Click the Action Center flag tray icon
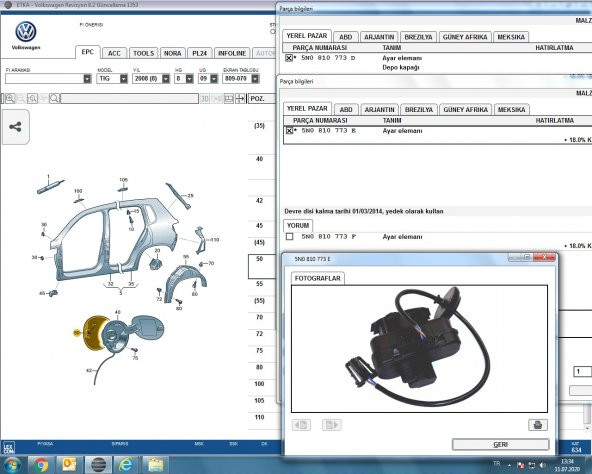 (x=521, y=465)
